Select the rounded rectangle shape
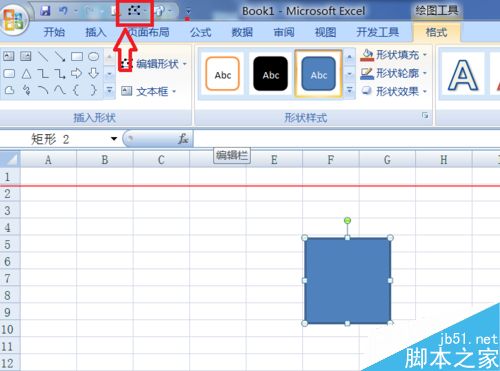This screenshot has height=371, width=500. tap(9, 73)
